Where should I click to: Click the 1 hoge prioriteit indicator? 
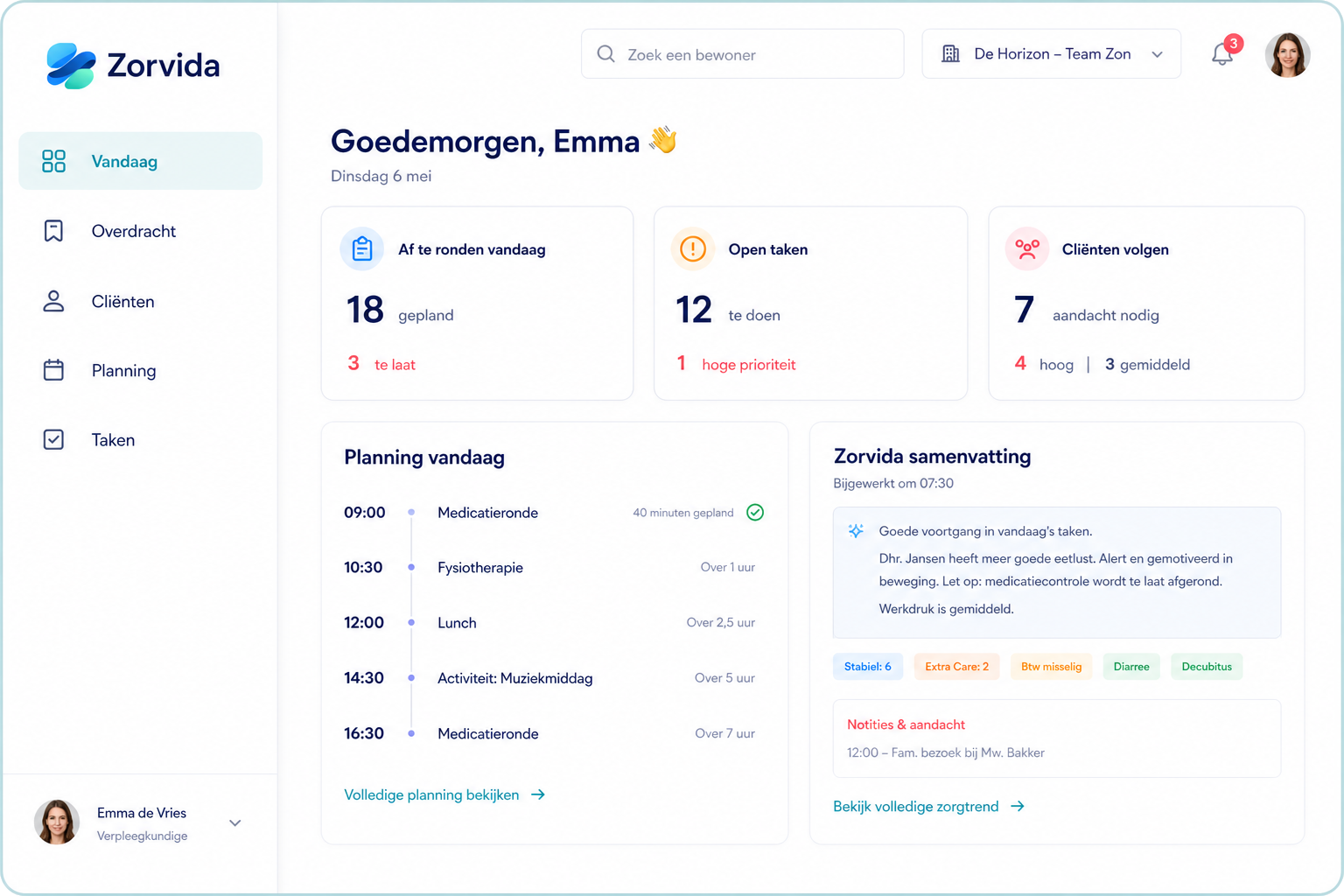(736, 364)
